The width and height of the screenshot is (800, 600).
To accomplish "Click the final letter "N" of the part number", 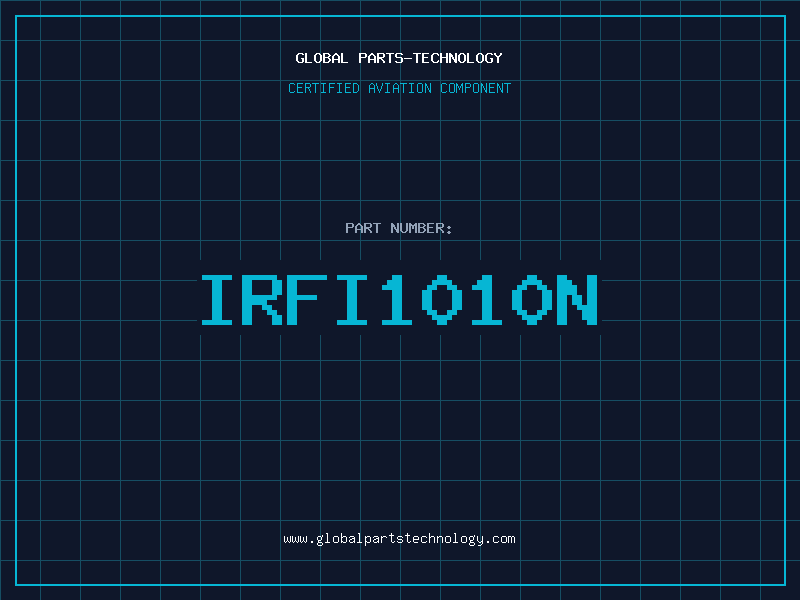I will click(x=577, y=299).
